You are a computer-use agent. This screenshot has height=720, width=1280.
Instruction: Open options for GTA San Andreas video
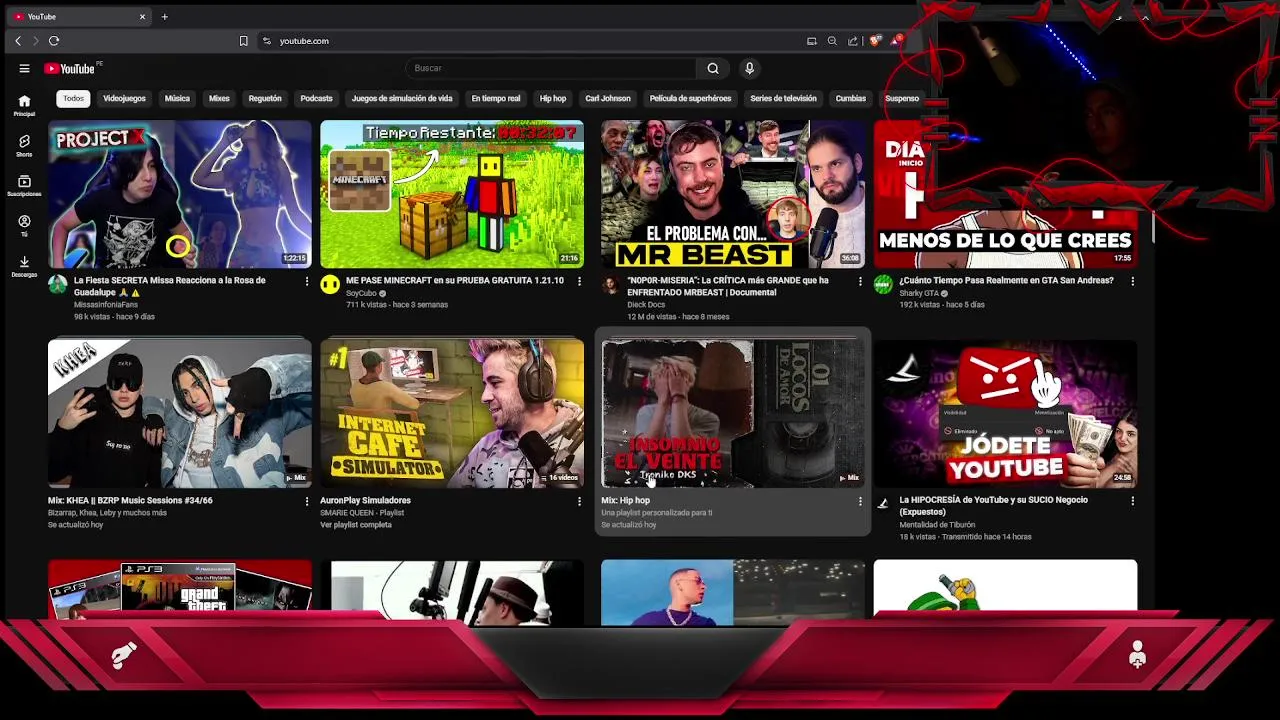click(1132, 282)
